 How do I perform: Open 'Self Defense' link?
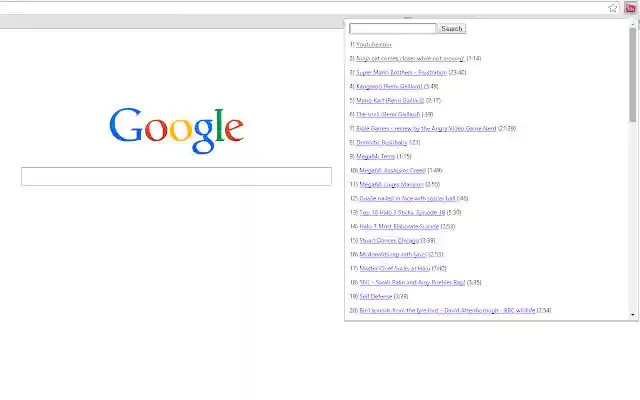click(376, 296)
